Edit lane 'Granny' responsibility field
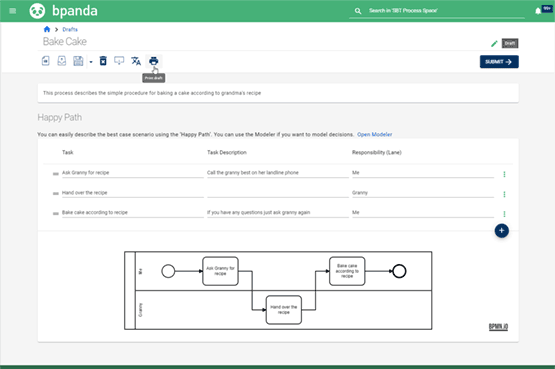 pos(423,192)
